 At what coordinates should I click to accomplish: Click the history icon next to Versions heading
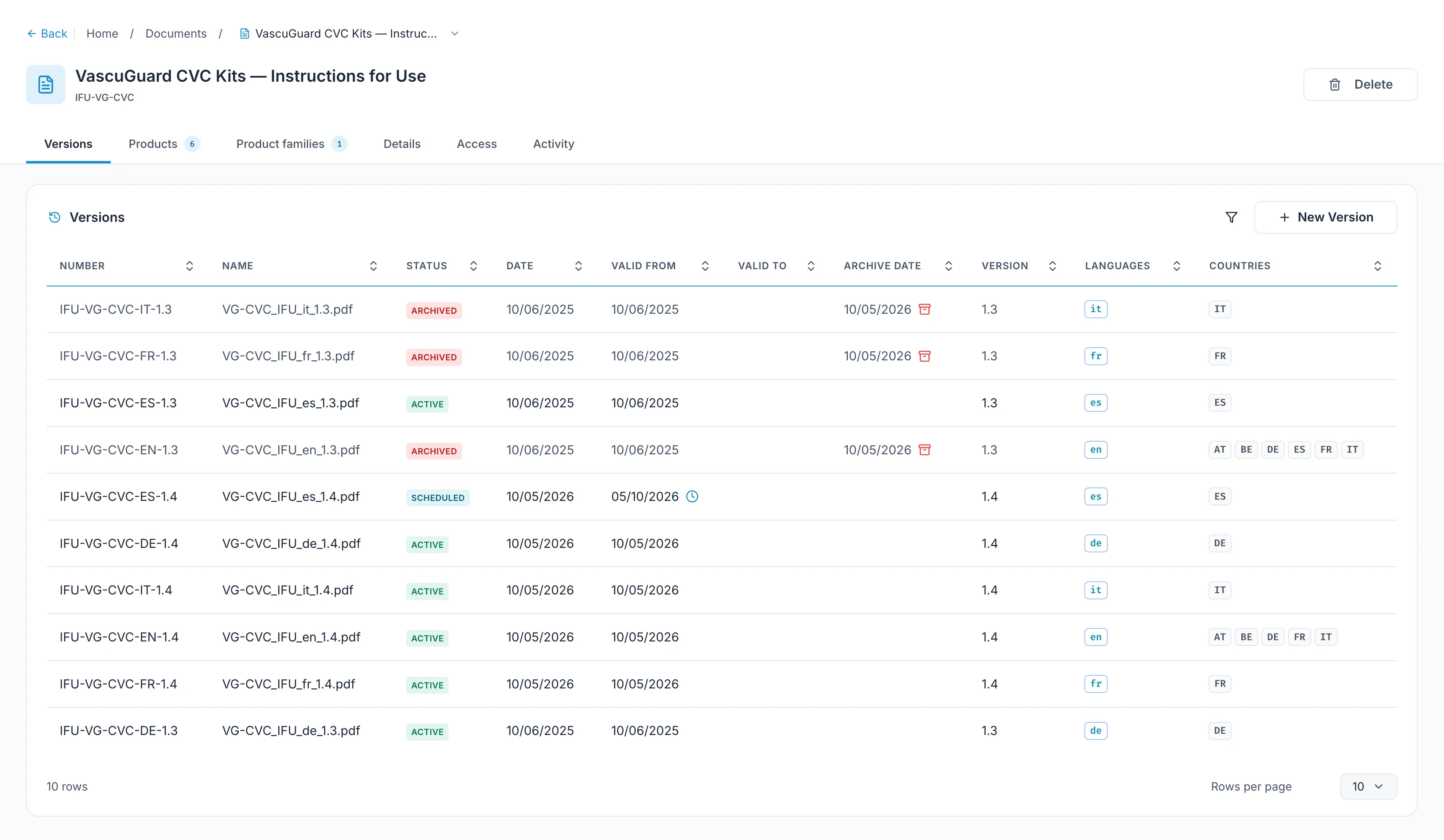[54, 217]
